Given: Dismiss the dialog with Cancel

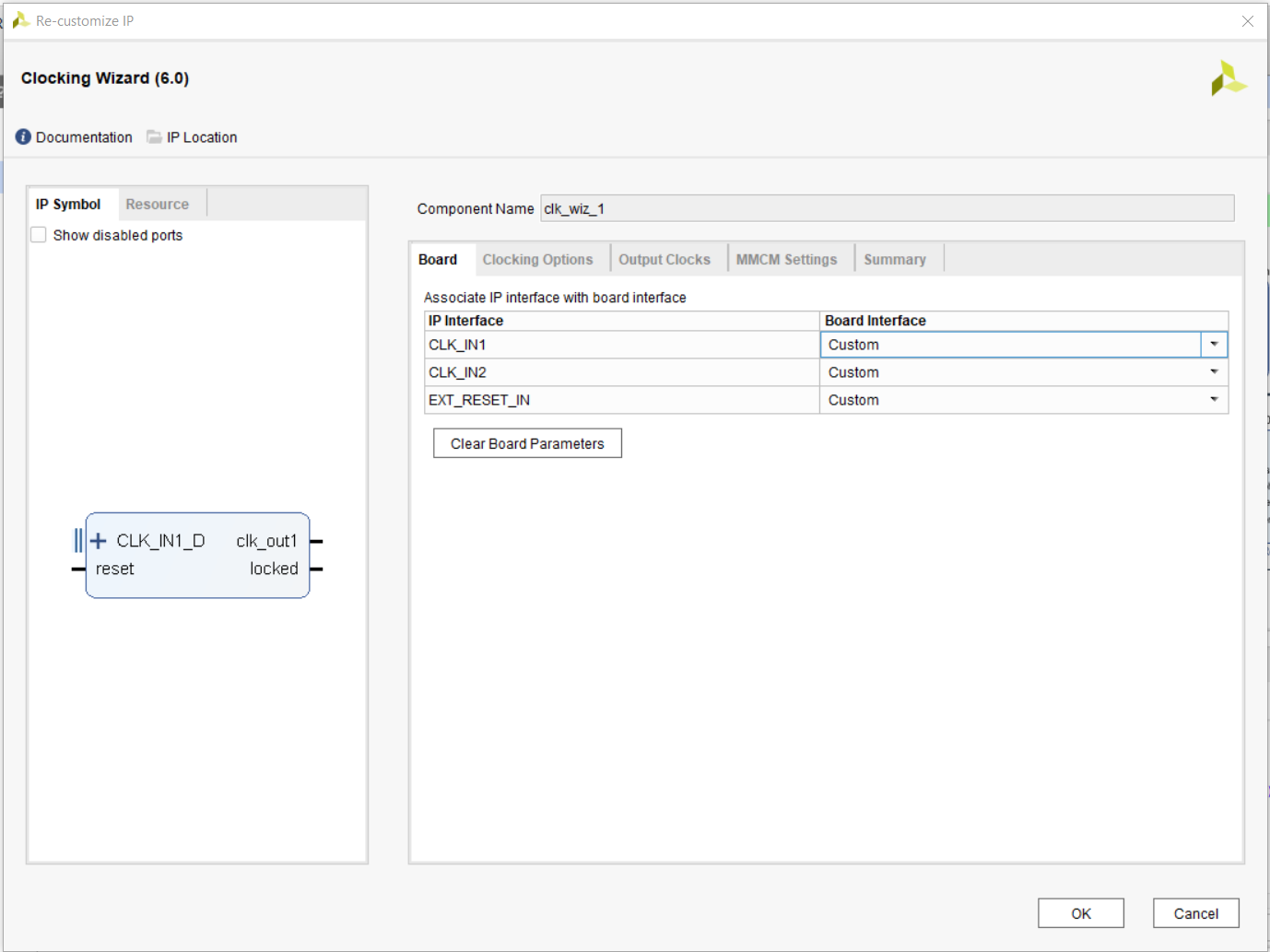Looking at the screenshot, I should tap(1195, 912).
